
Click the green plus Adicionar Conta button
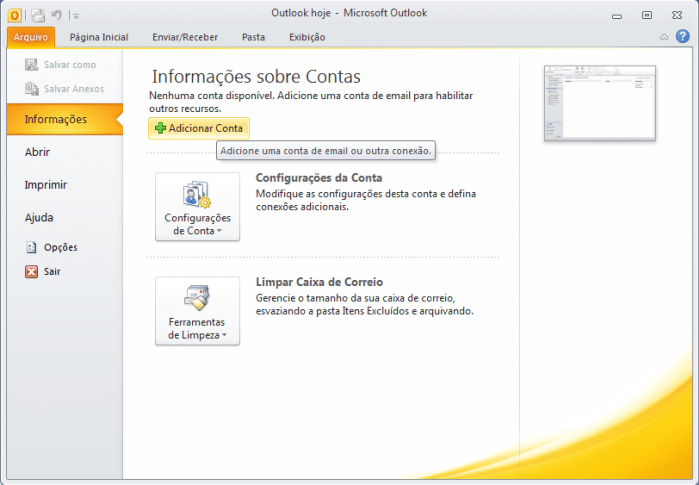coord(198,128)
